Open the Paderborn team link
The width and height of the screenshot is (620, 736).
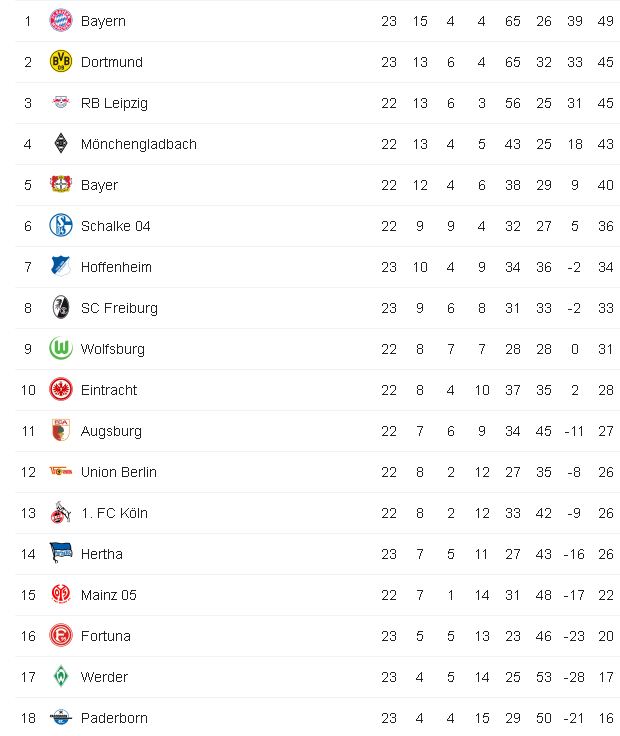114,718
